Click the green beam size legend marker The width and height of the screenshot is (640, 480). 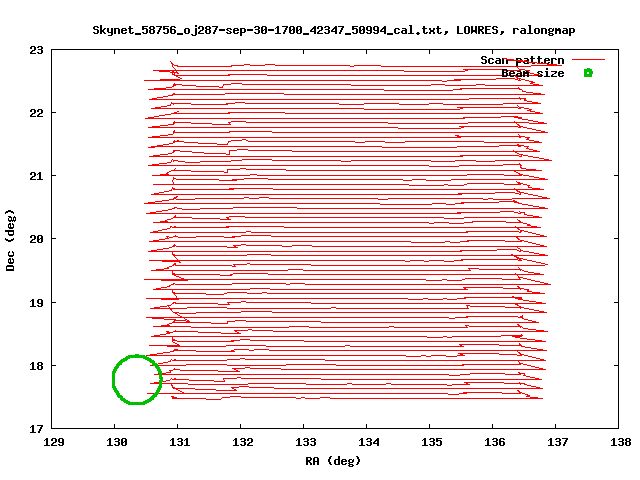[x=588, y=73]
